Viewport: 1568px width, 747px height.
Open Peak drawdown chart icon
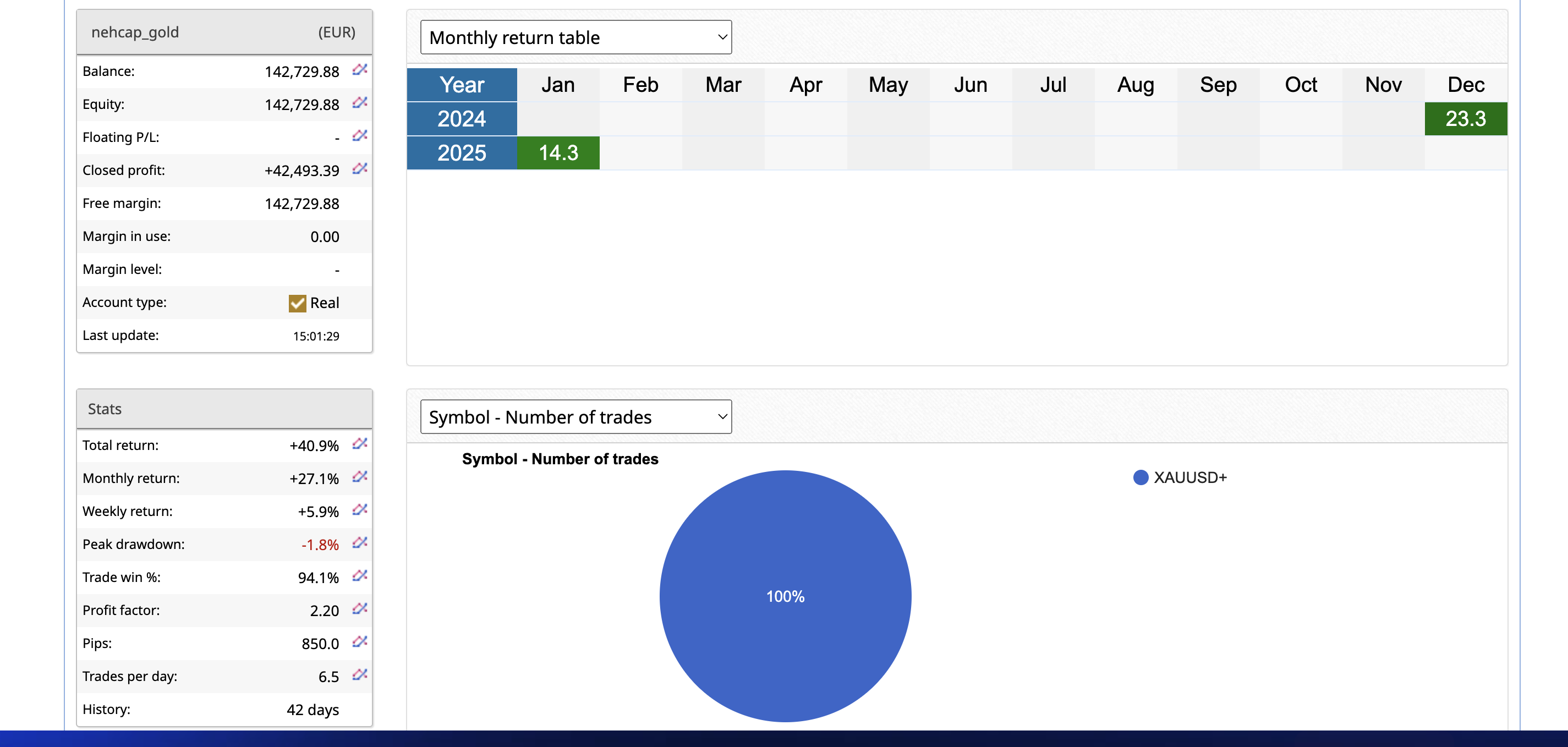[x=360, y=542]
